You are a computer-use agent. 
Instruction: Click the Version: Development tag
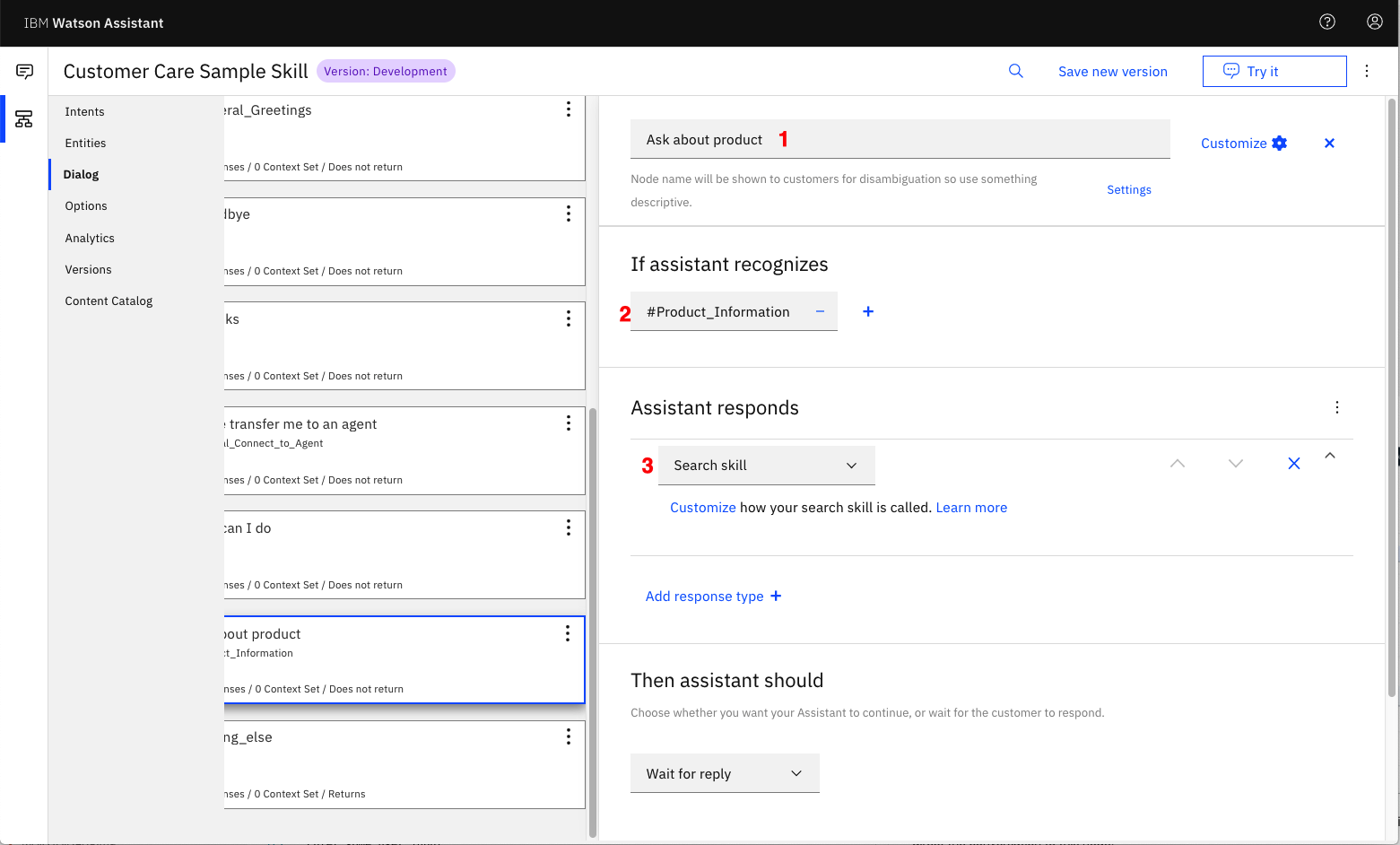coord(386,71)
